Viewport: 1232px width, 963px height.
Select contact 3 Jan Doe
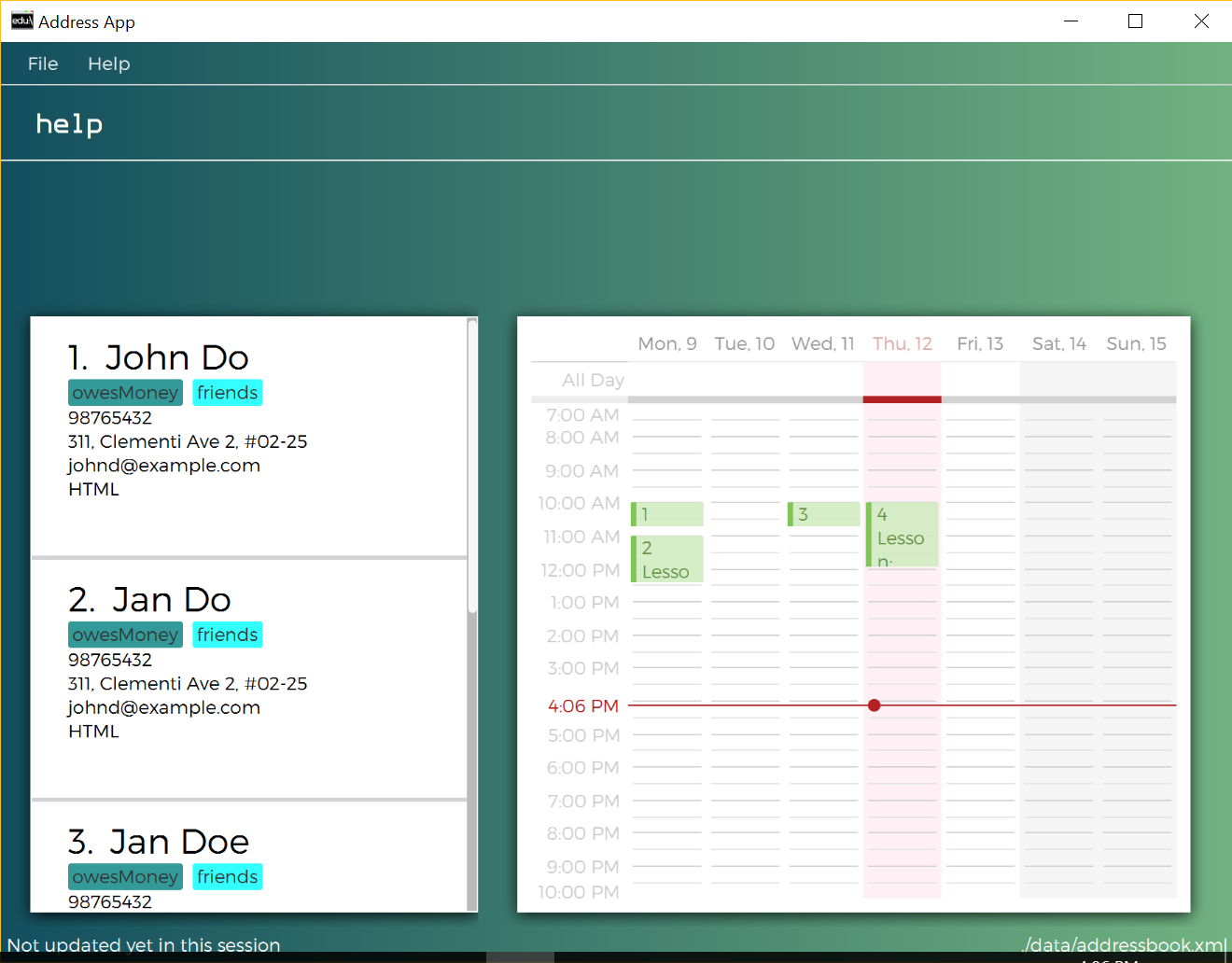[249, 857]
